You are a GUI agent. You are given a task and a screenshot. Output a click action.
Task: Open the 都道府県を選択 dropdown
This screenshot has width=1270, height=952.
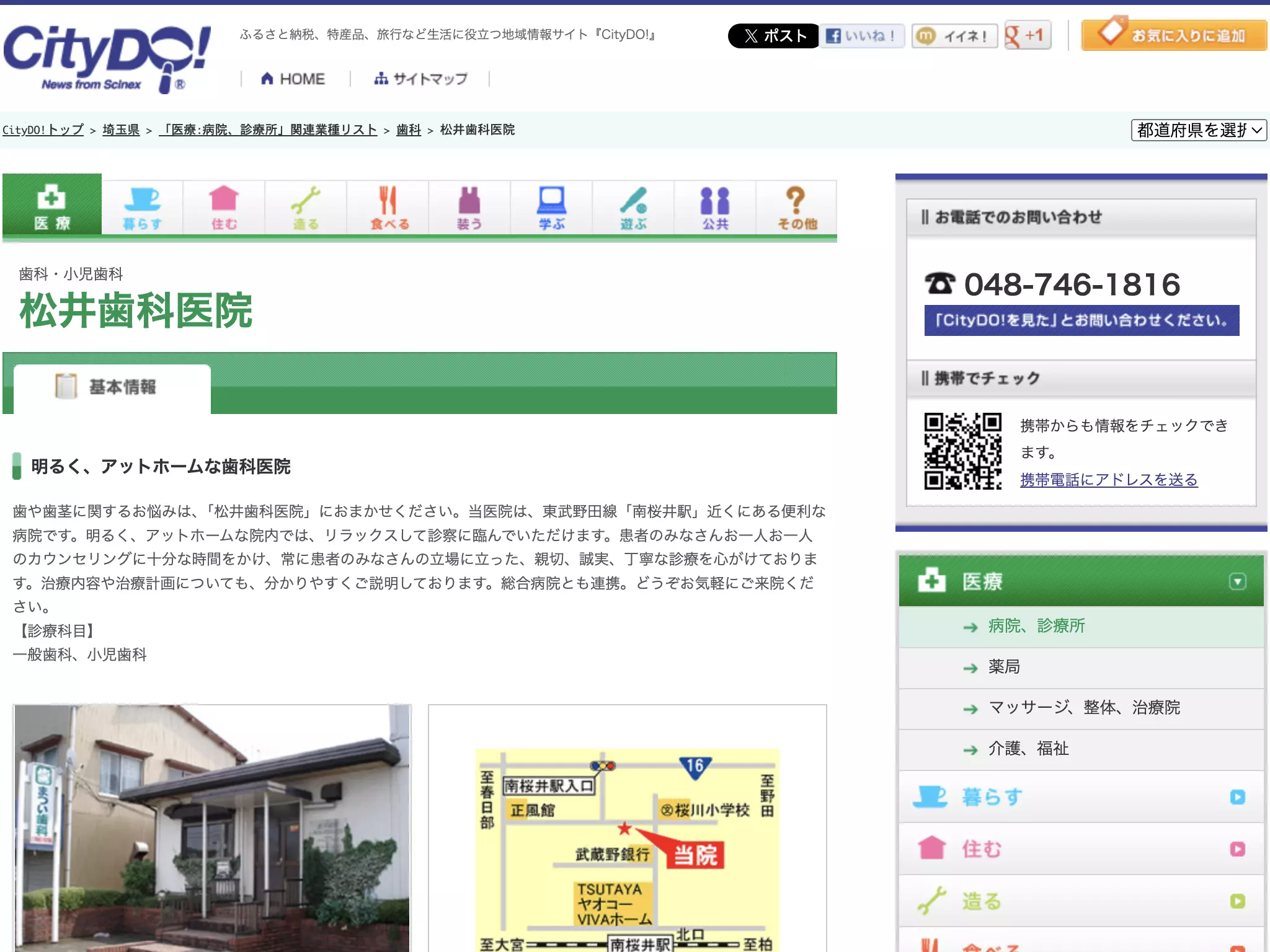[x=1199, y=130]
